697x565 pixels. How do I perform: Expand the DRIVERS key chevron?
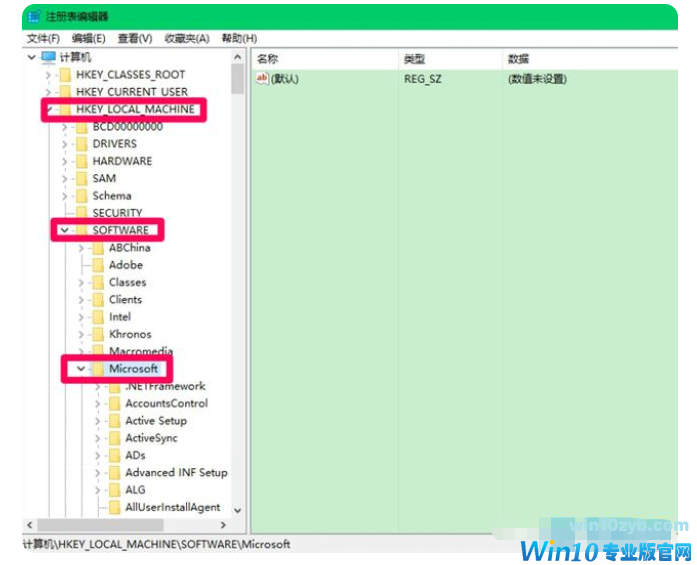(x=64, y=144)
